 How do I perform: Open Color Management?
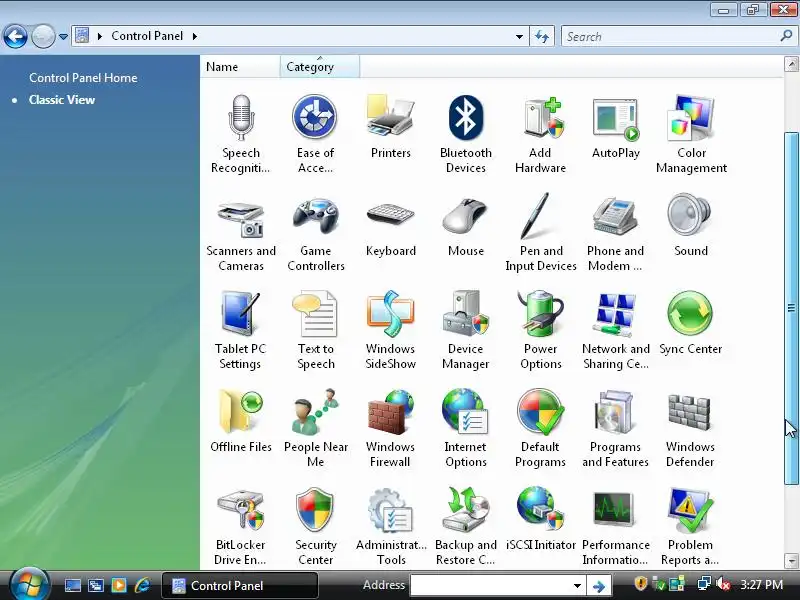tap(691, 134)
